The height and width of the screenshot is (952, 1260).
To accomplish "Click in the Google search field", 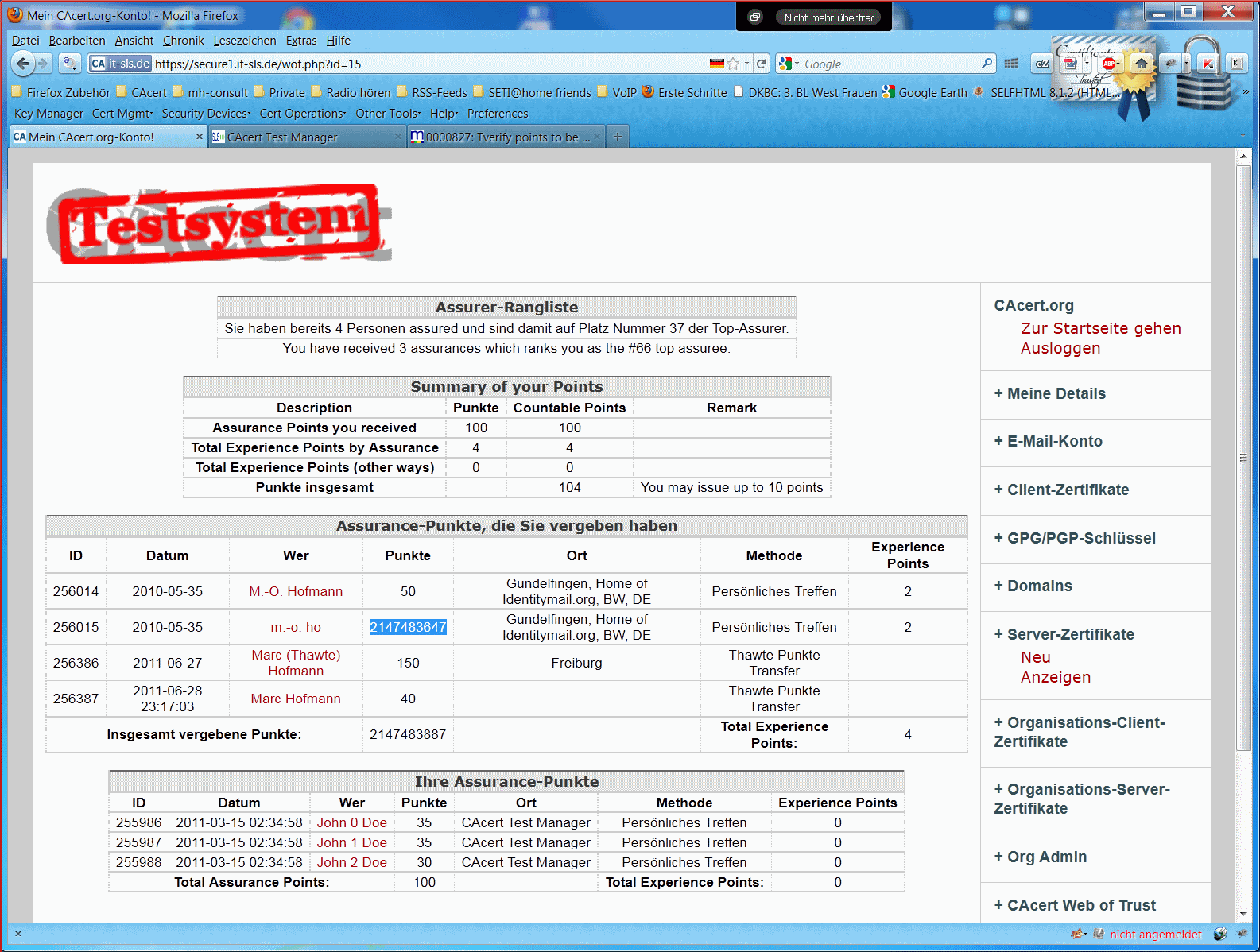I will tap(890, 64).
